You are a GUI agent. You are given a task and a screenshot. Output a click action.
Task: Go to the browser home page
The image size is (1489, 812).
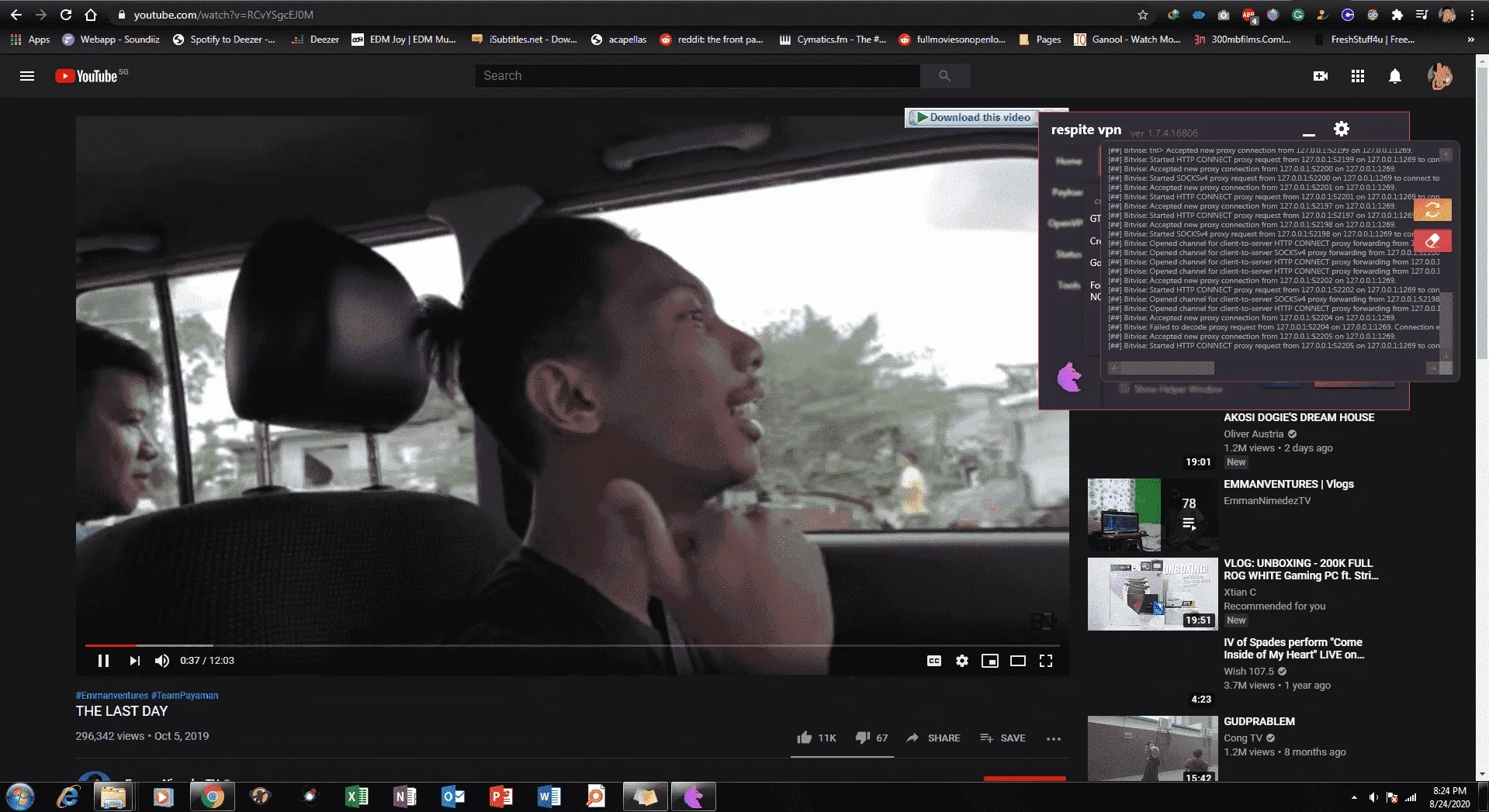91,15
